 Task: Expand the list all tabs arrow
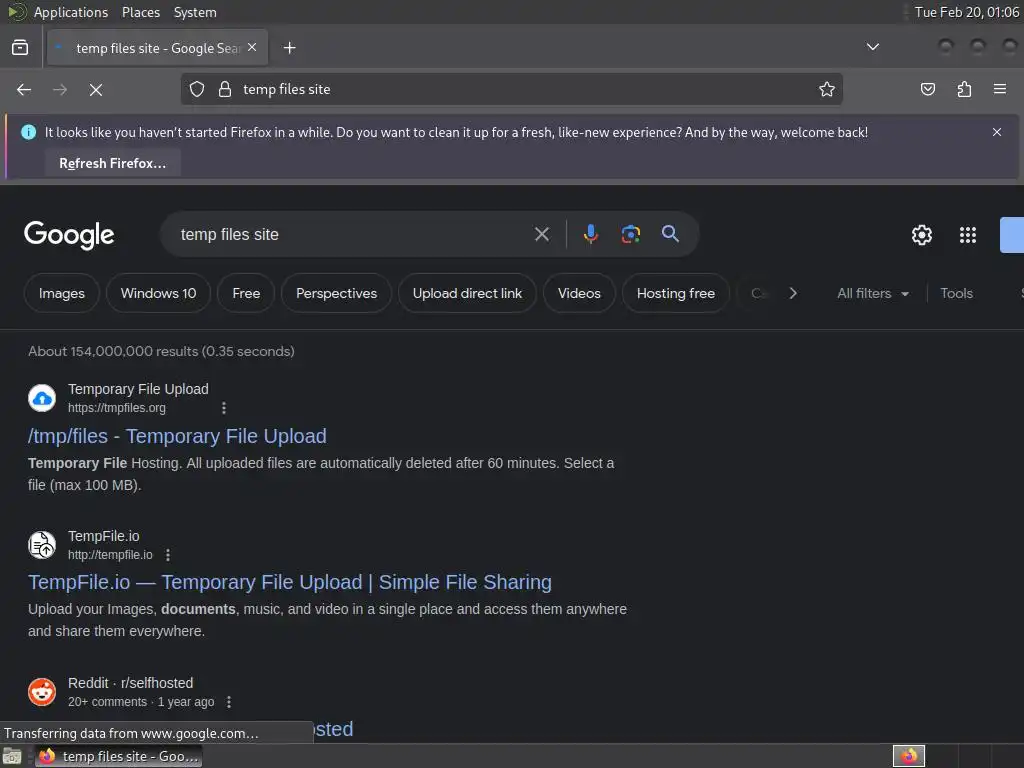(x=872, y=47)
